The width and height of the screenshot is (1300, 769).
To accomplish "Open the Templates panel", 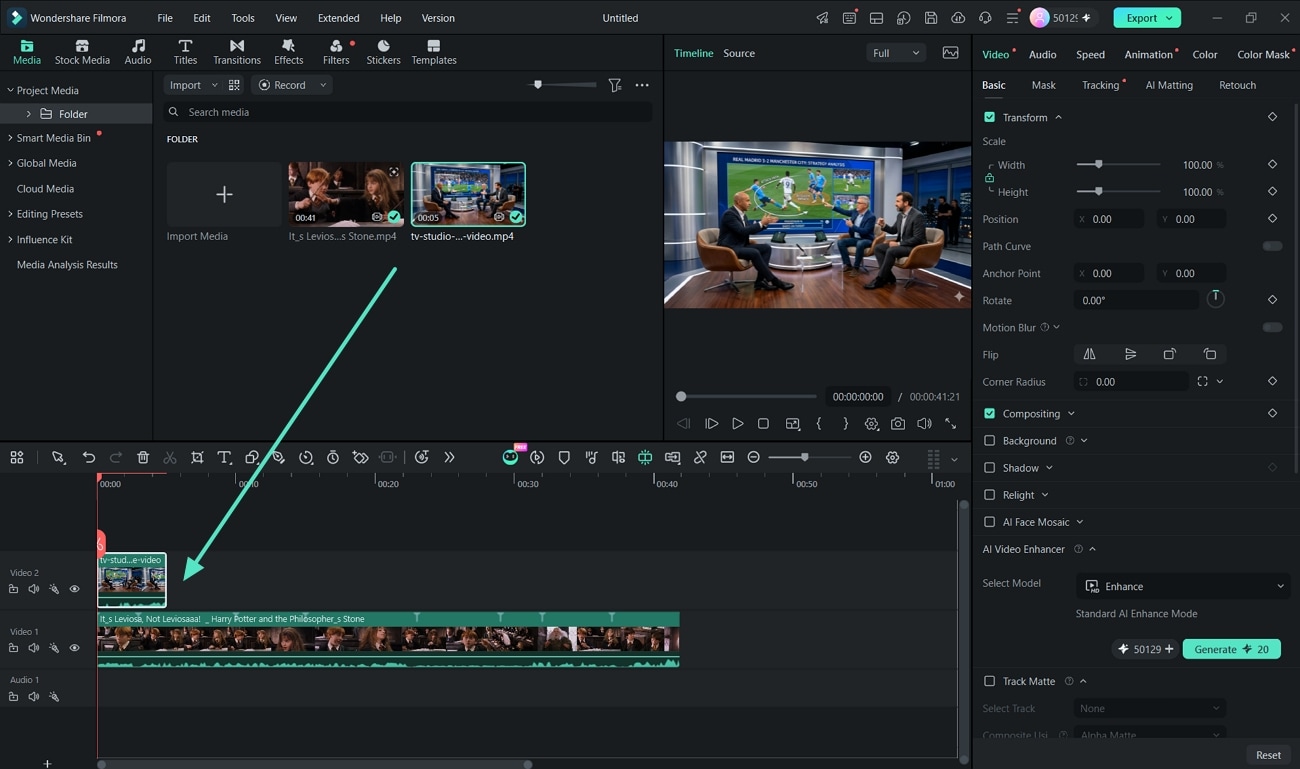I will click(433, 52).
